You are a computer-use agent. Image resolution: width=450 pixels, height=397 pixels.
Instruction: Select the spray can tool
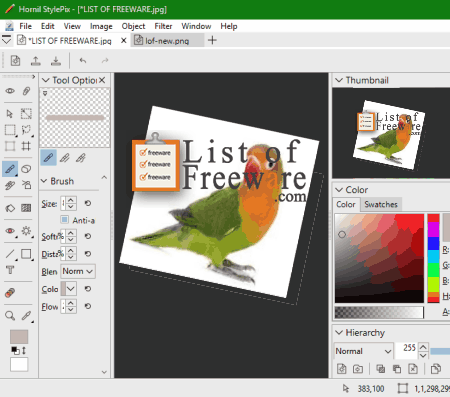[x=26, y=185]
